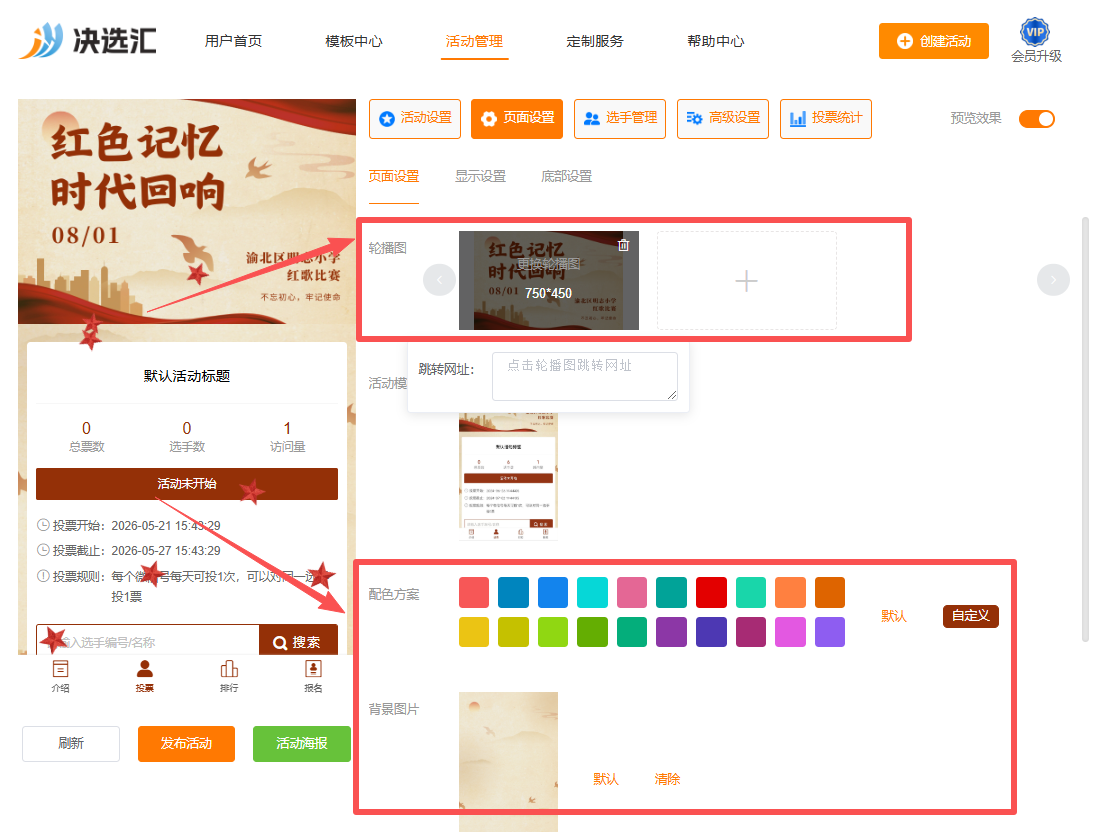The height and width of the screenshot is (832, 1105).
Task: Select the 页面设置 sub-tab
Action: coord(394,176)
